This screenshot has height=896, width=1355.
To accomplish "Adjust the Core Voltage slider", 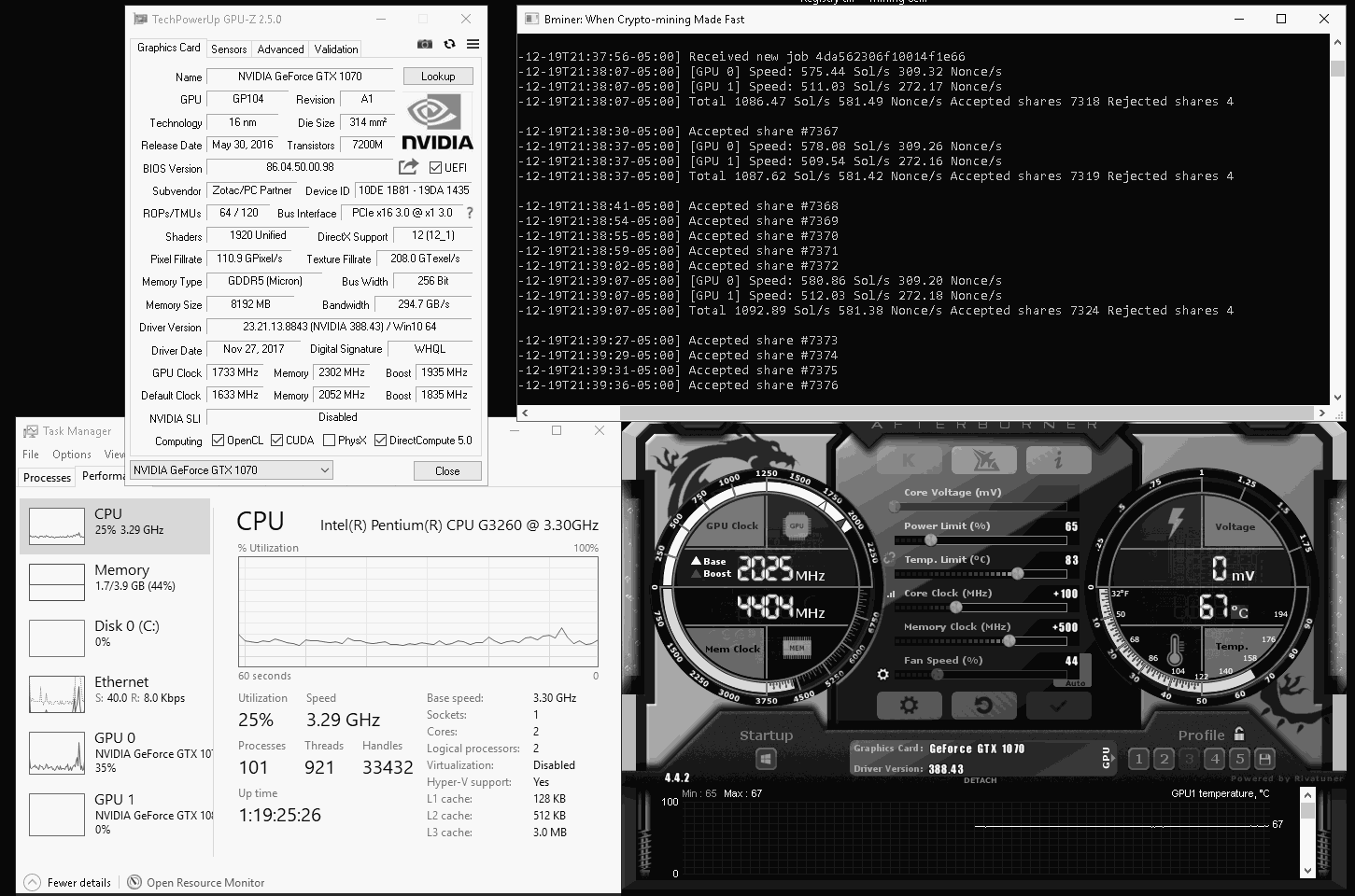I will pos(981,506).
